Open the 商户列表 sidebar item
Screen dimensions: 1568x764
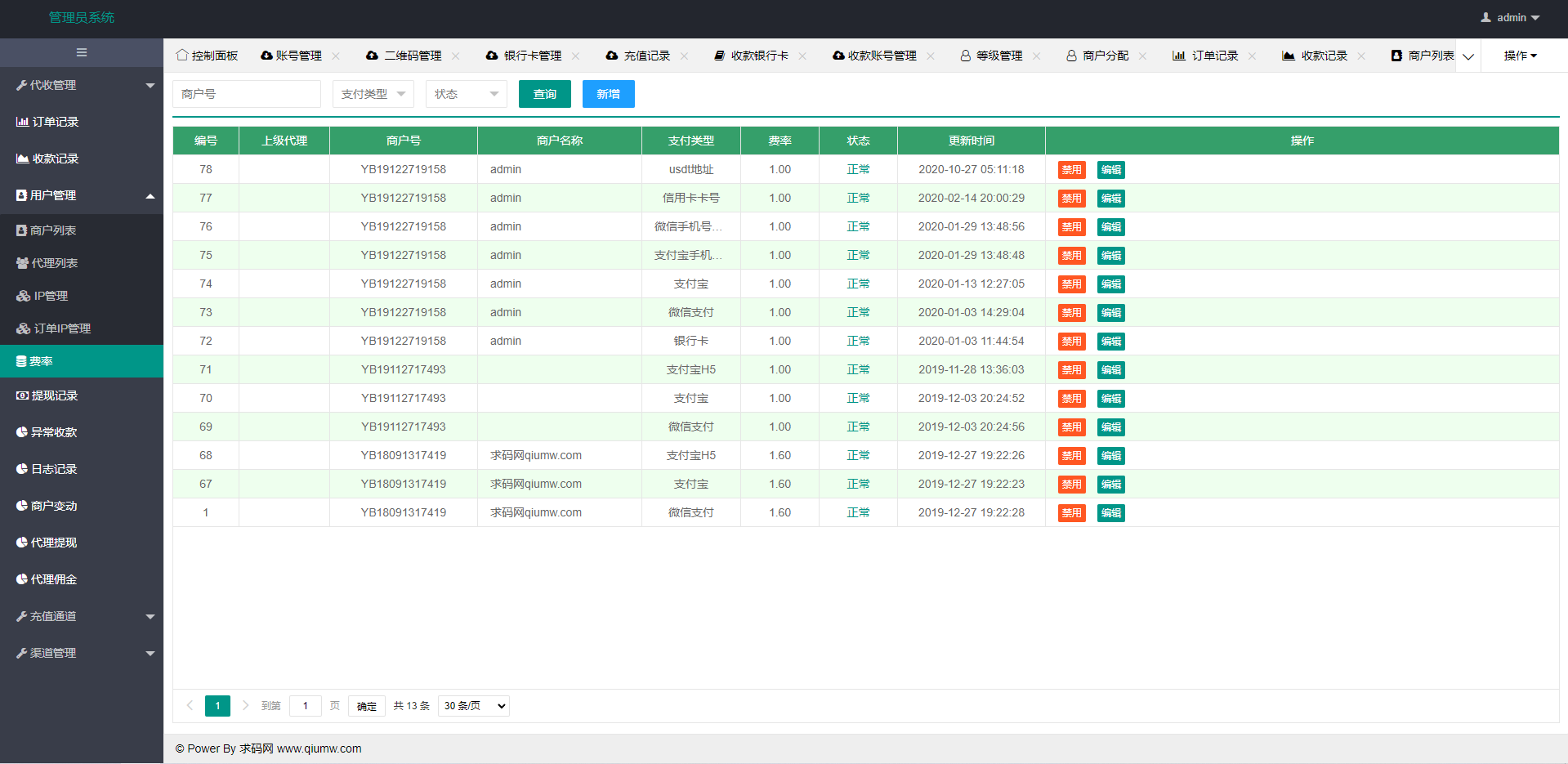click(53, 230)
